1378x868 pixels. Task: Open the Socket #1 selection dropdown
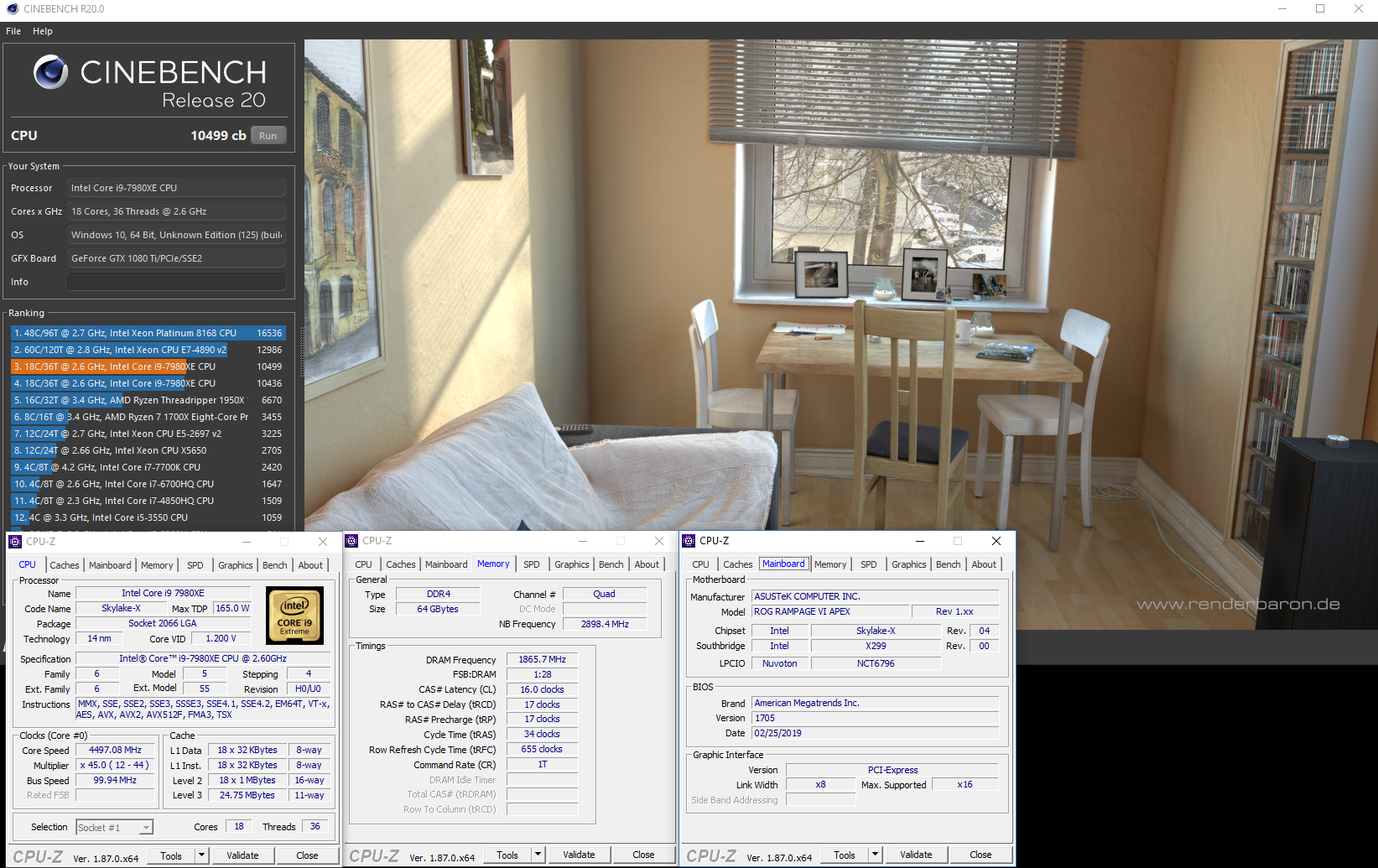(115, 828)
